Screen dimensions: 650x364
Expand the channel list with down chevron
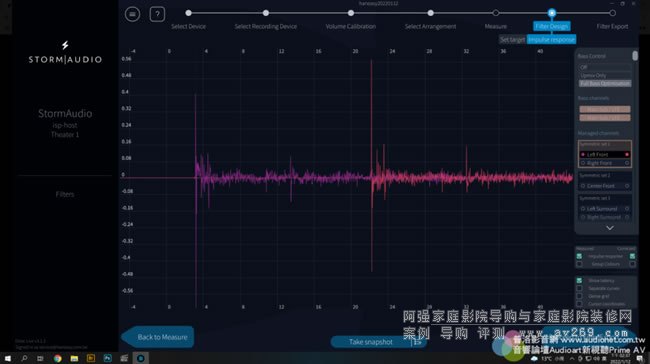(x=610, y=228)
